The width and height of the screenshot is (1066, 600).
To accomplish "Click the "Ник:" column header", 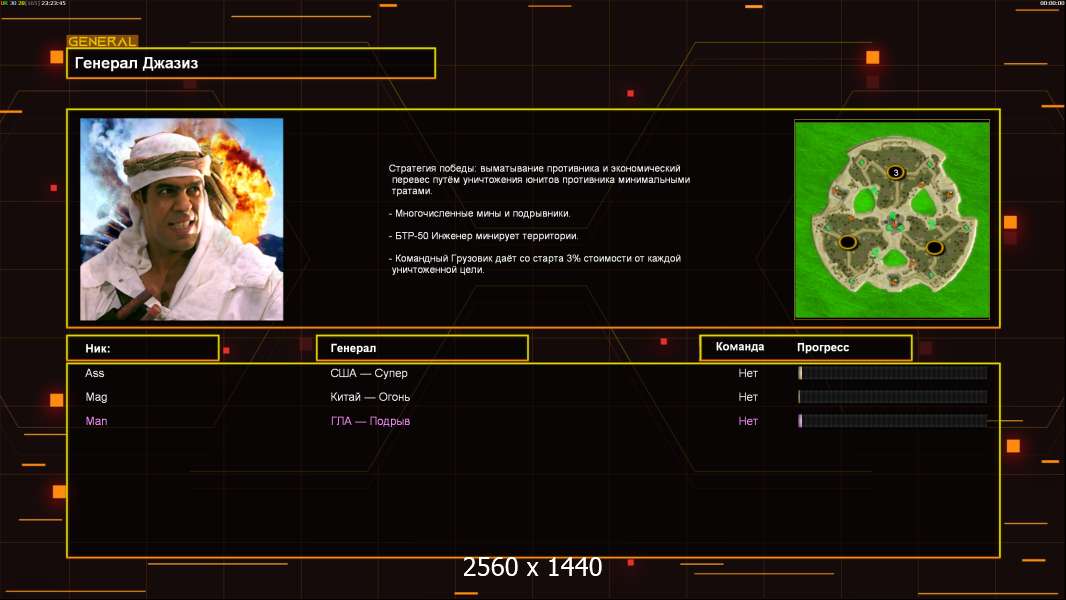I will coord(143,348).
